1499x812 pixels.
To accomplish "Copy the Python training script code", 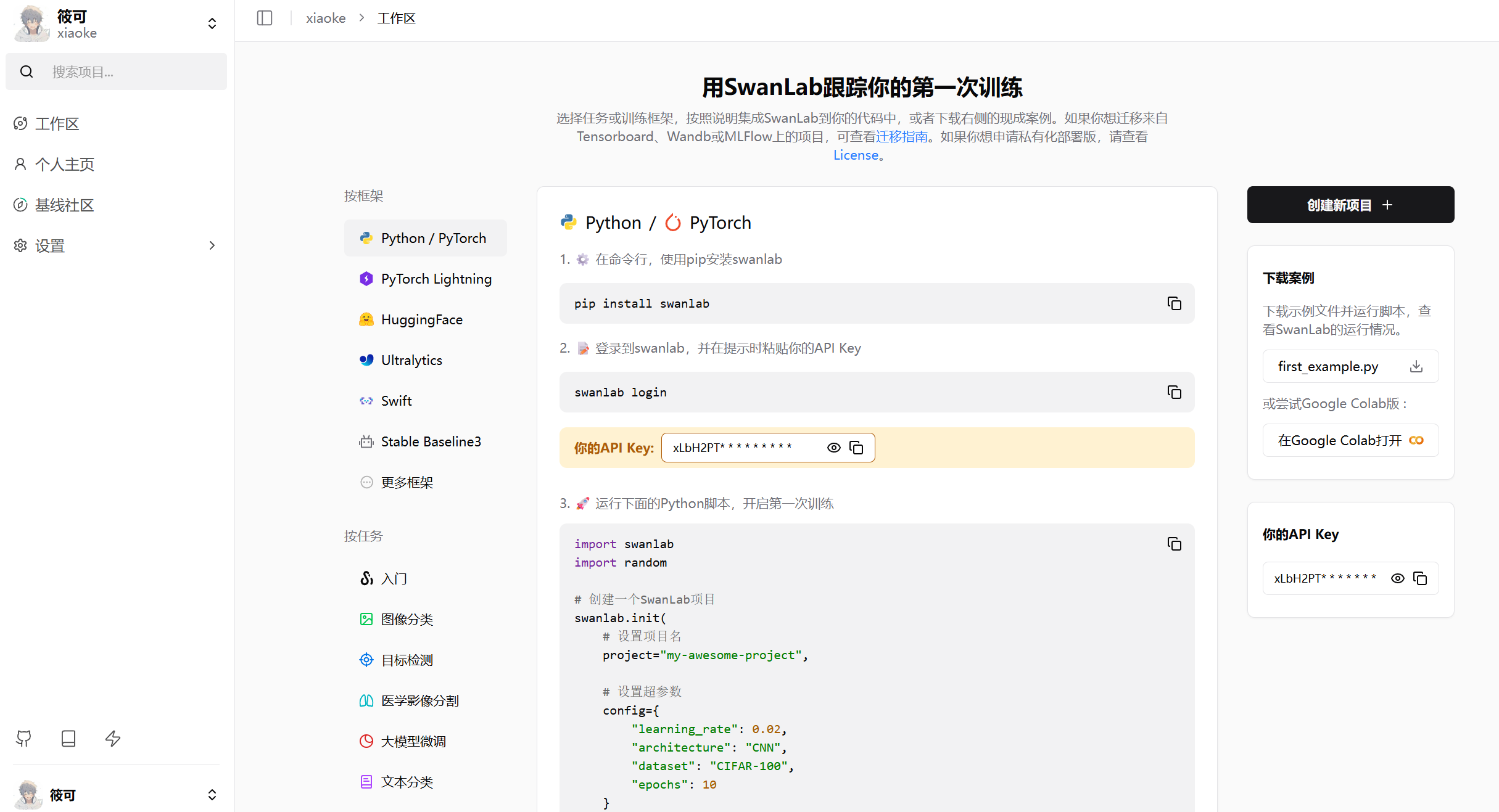I will pos(1174,544).
